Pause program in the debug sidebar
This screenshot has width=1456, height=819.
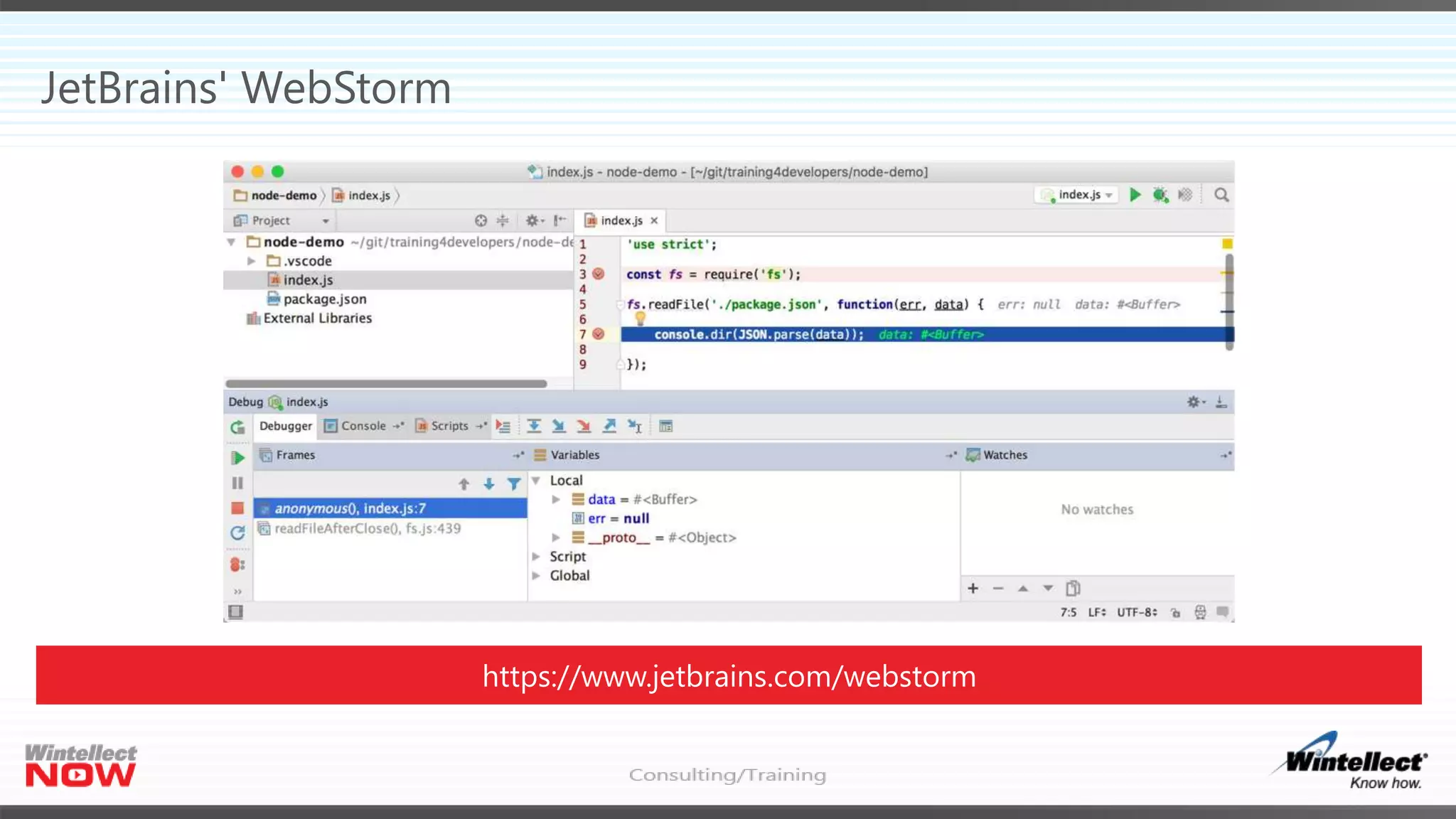[237, 483]
